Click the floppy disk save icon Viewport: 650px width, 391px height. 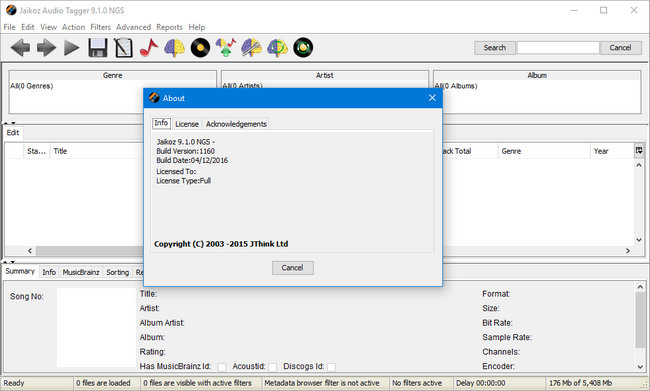click(97, 48)
